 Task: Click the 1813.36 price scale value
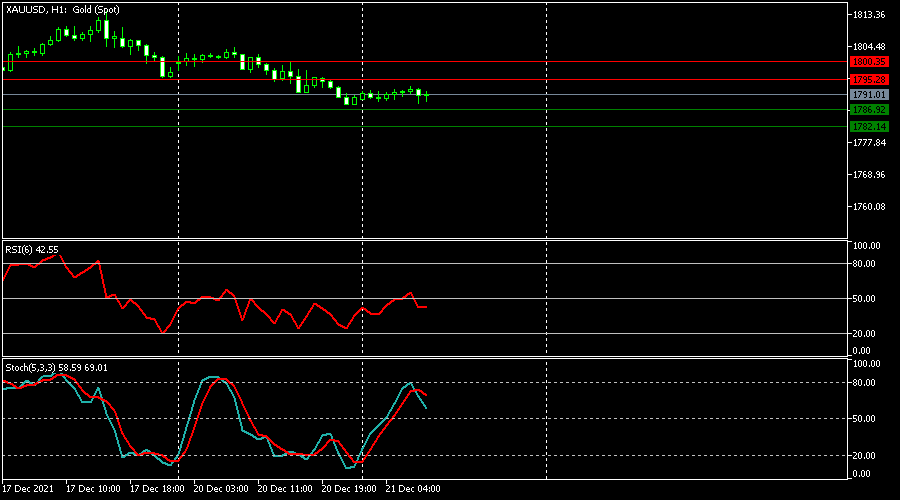869,15
